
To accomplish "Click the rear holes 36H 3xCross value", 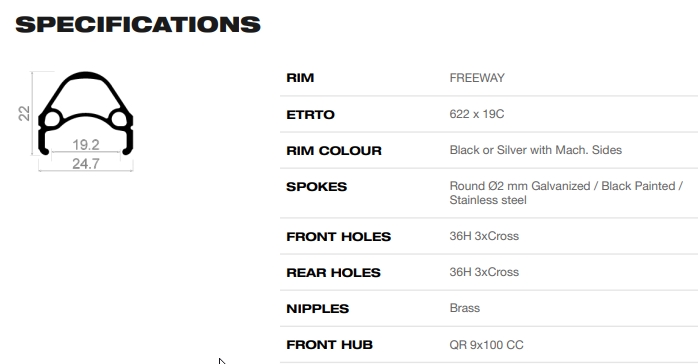I will 484,272.
